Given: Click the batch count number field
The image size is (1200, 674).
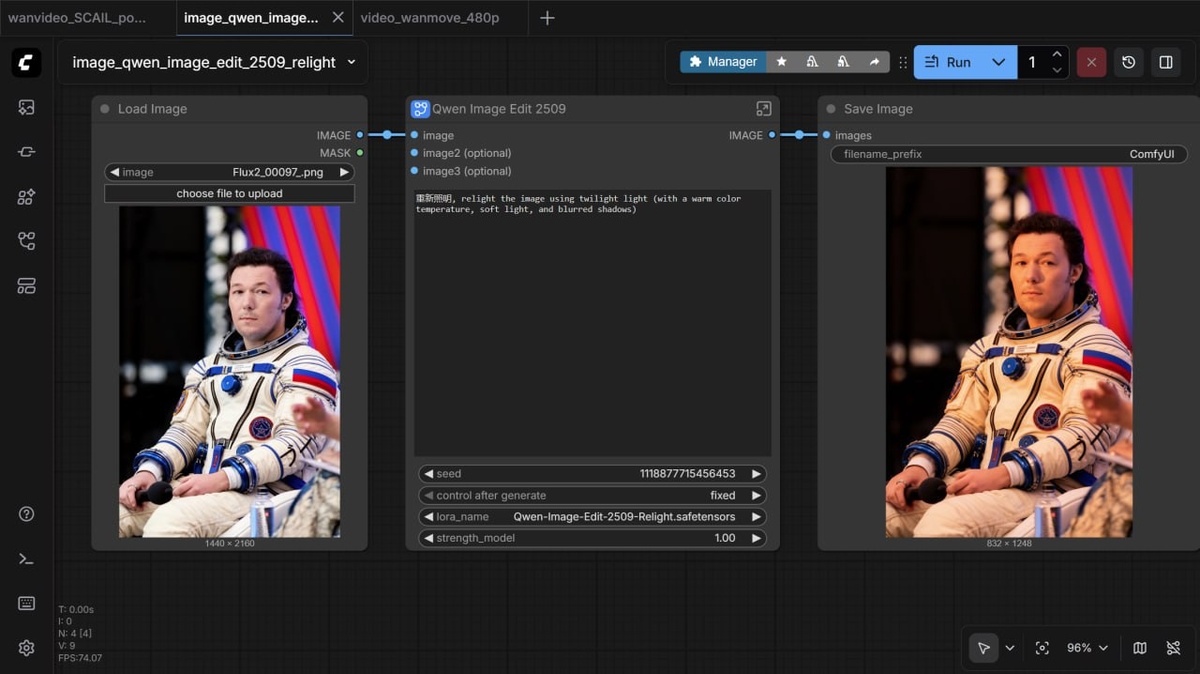Looking at the screenshot, I should (x=1033, y=62).
